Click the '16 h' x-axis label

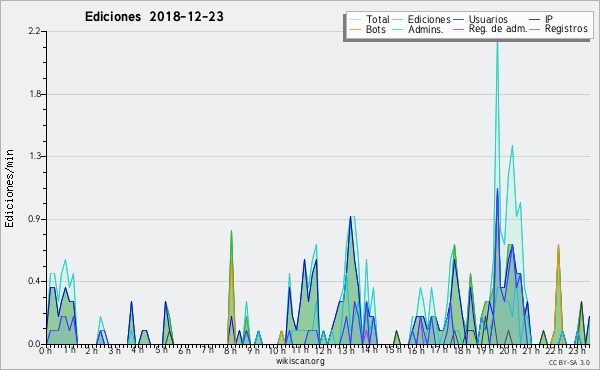point(416,350)
